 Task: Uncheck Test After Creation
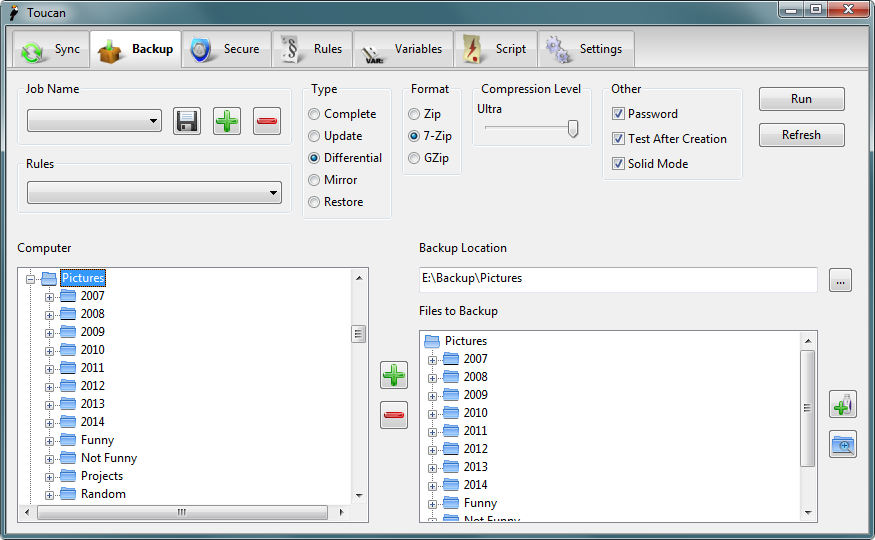pyautogui.click(x=619, y=139)
